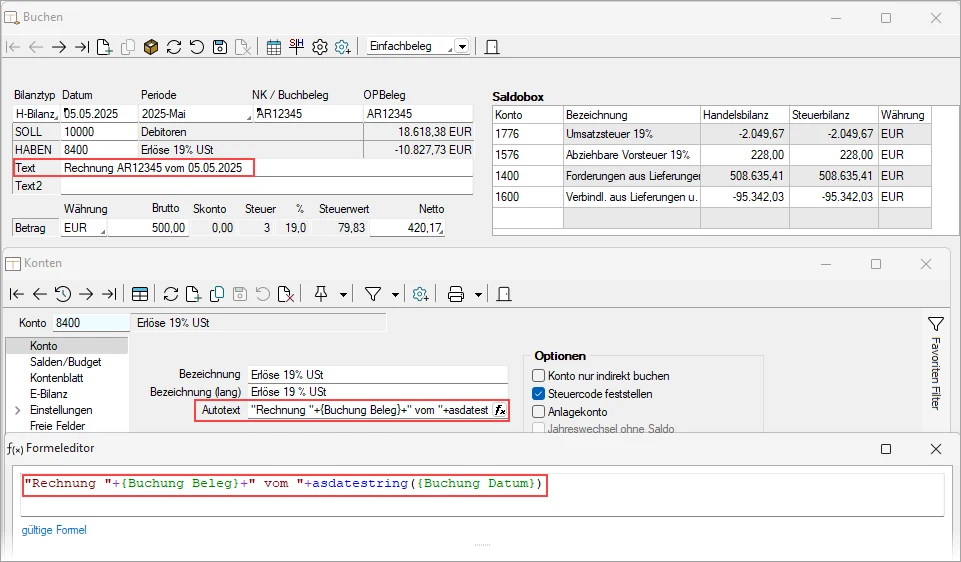
Task: Click into the Text2 input field
Action: click(260, 186)
